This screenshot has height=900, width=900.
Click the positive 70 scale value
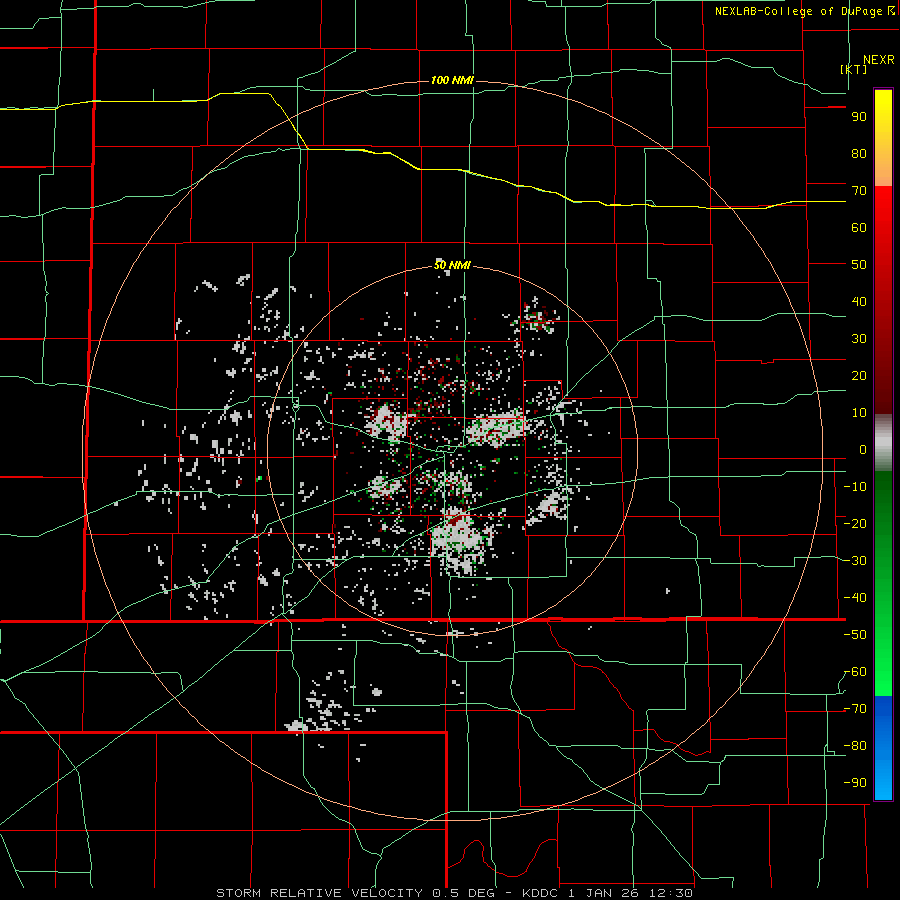click(x=859, y=191)
